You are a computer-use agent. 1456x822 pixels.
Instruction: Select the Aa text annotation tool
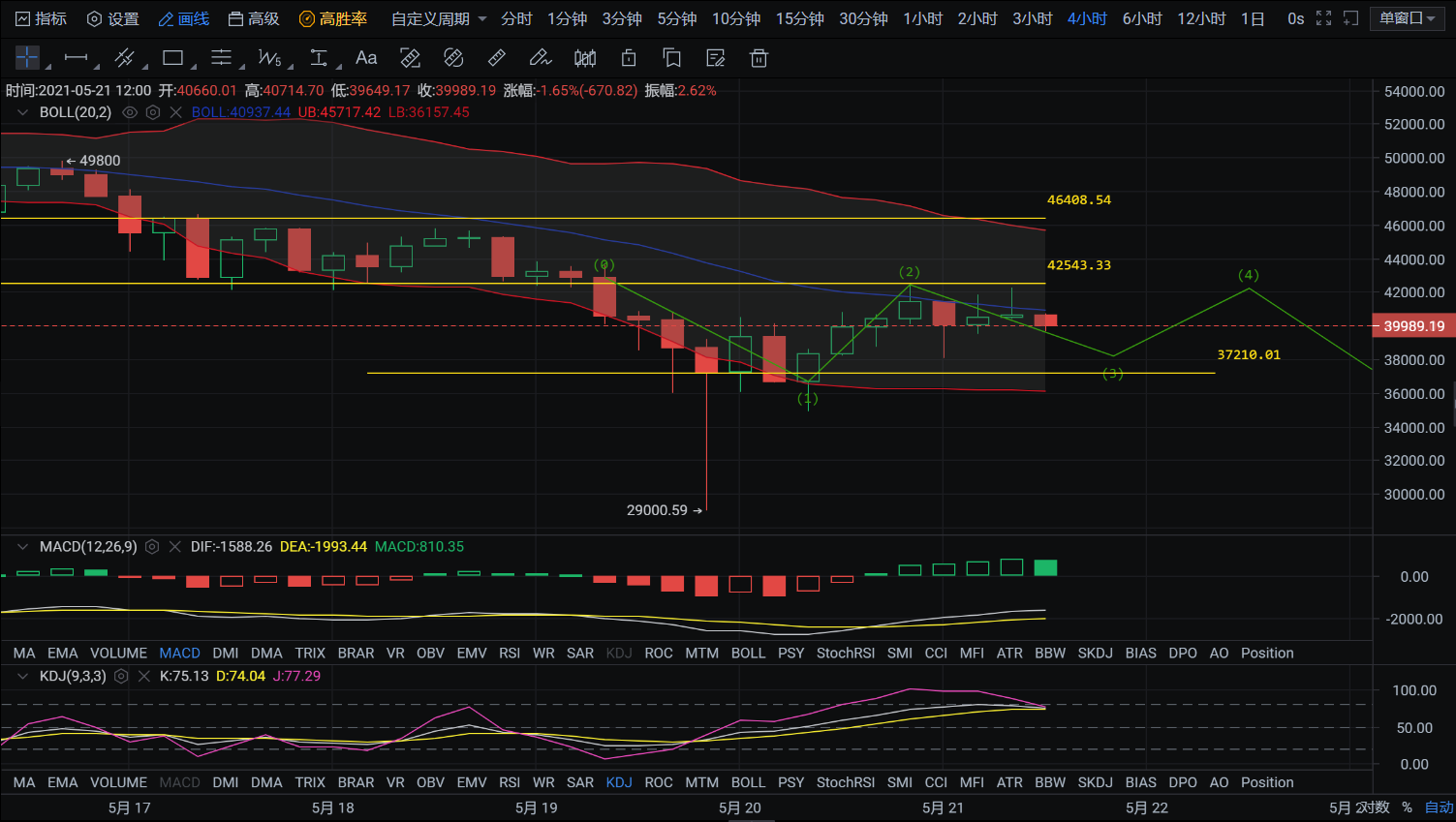[x=366, y=58]
